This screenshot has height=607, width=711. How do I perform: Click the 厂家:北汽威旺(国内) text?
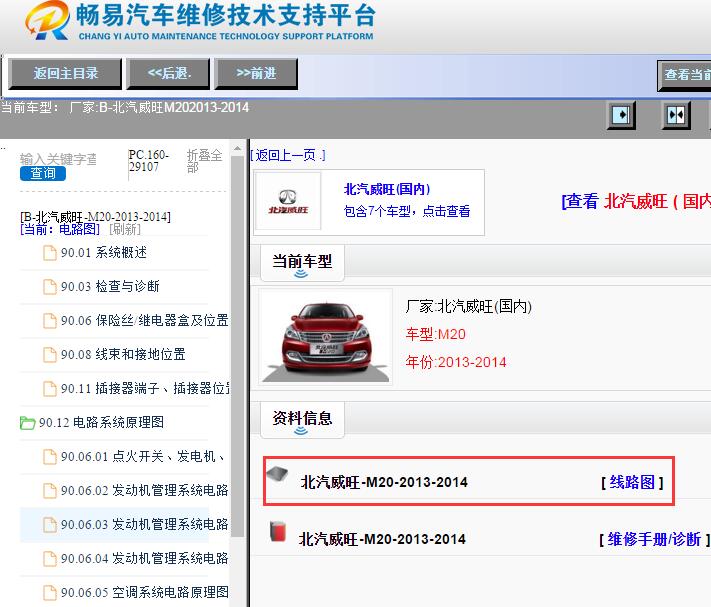pyautogui.click(x=468, y=307)
